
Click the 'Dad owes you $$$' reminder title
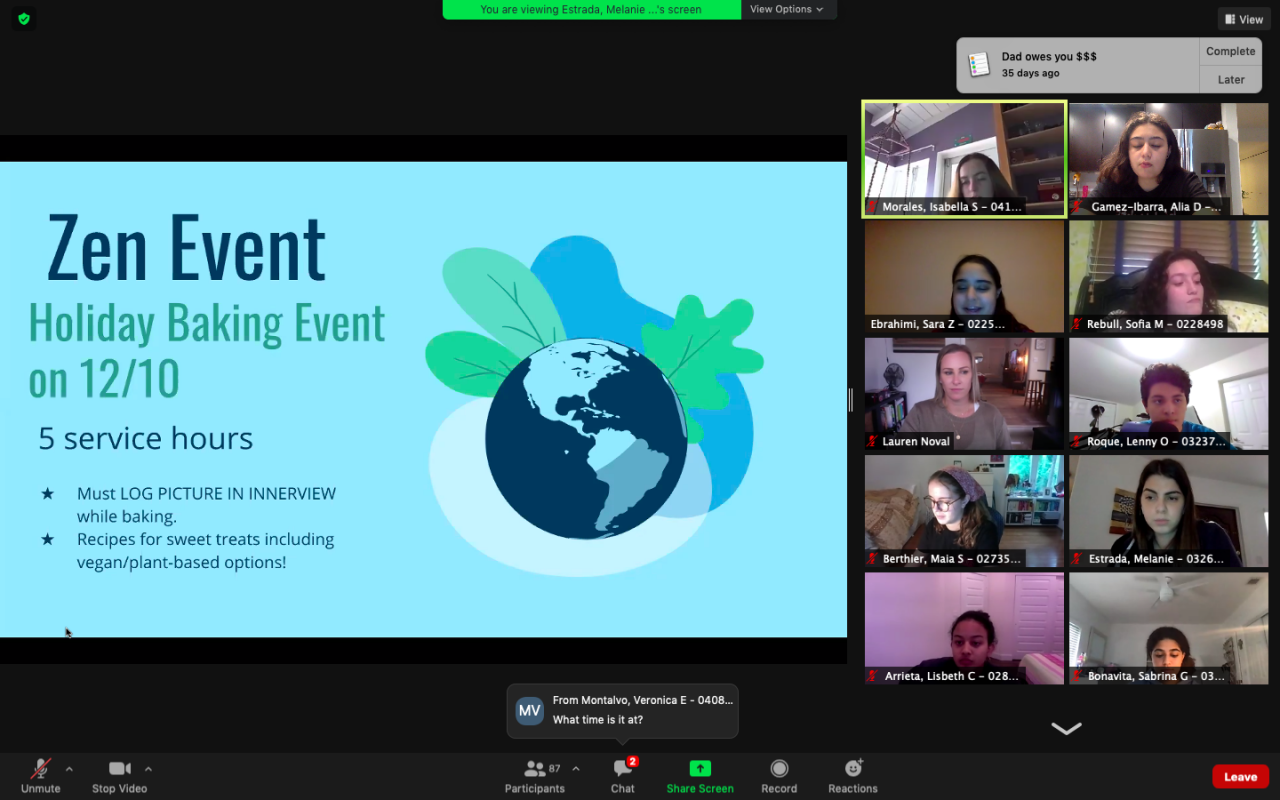tap(1049, 57)
